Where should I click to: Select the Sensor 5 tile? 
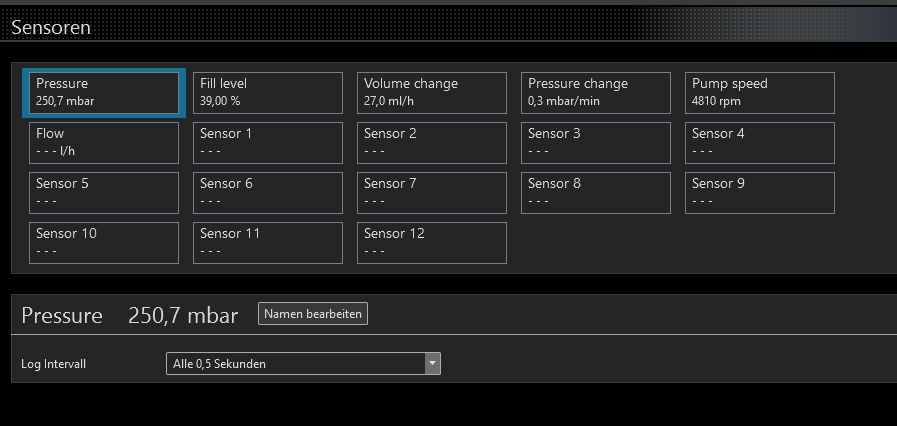coord(104,192)
